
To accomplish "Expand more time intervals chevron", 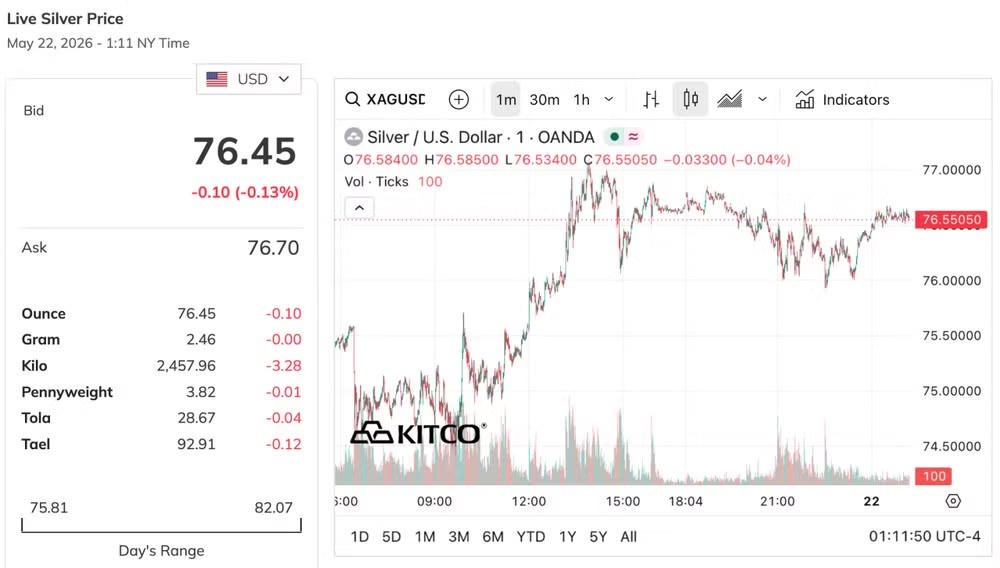I will click(x=608, y=99).
